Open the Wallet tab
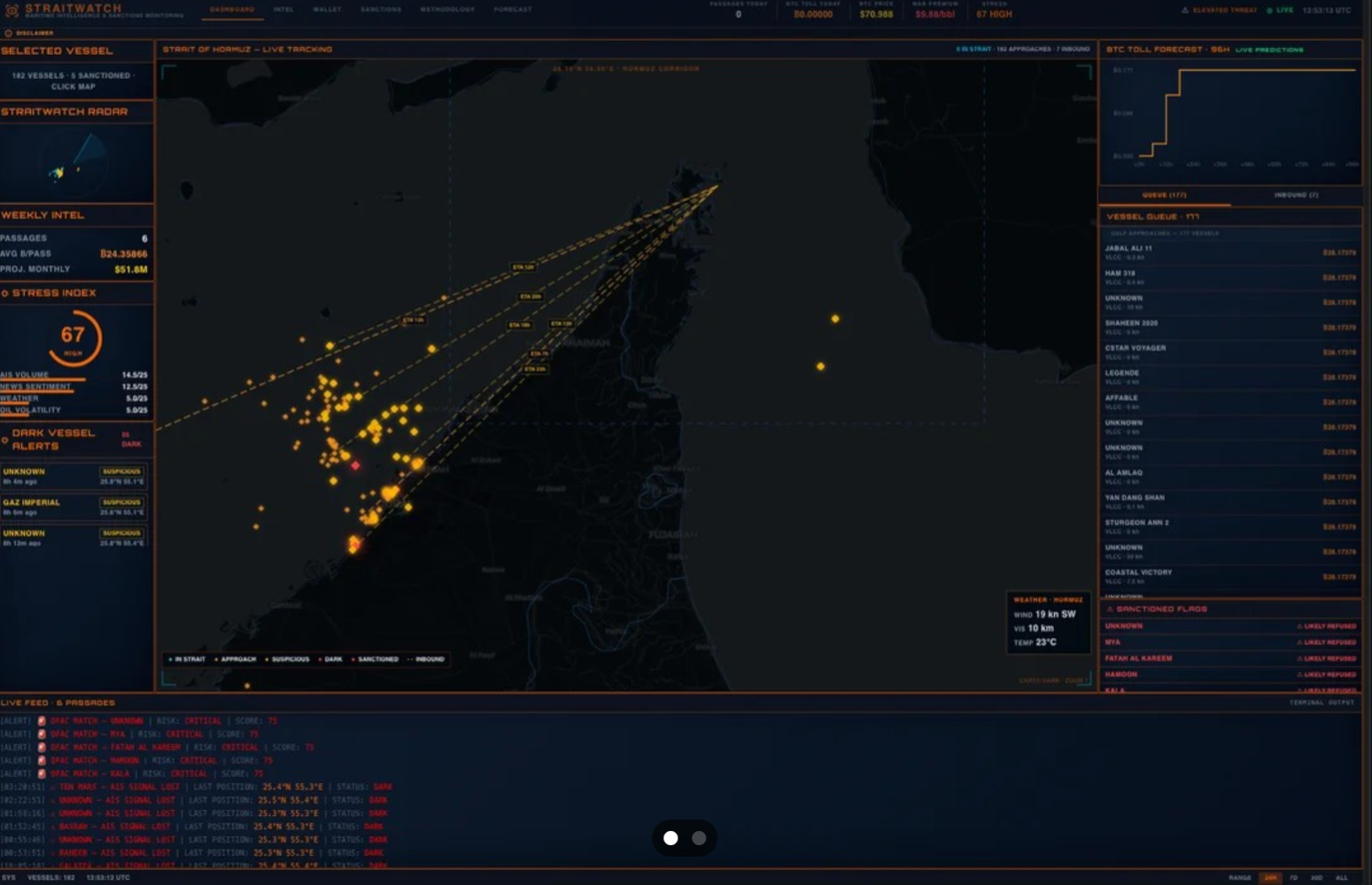1372x885 pixels. click(x=327, y=10)
